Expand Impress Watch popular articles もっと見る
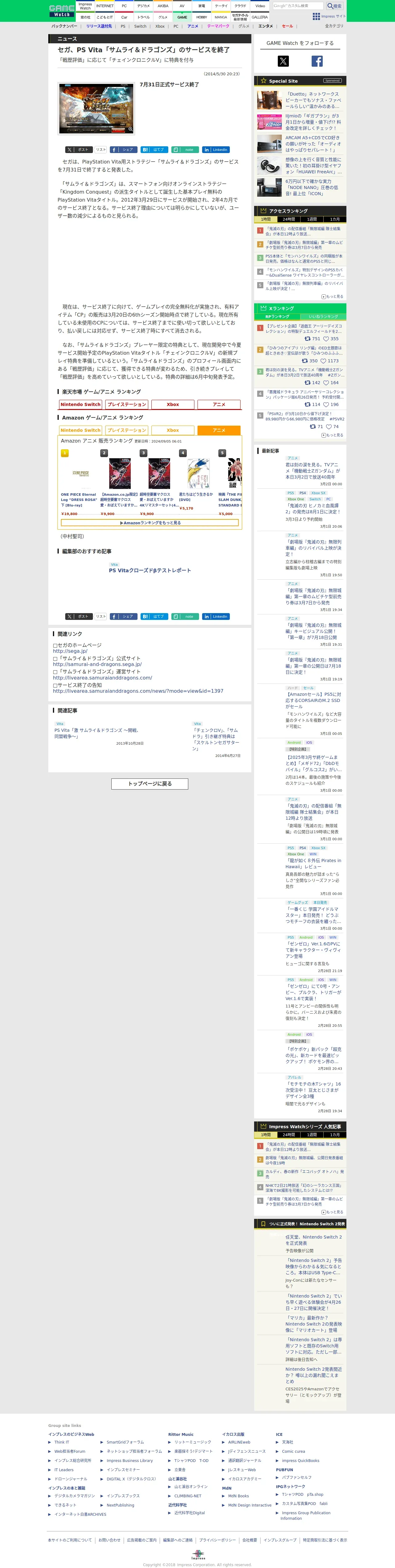The width and height of the screenshot is (395, 1568). click(x=333, y=1212)
